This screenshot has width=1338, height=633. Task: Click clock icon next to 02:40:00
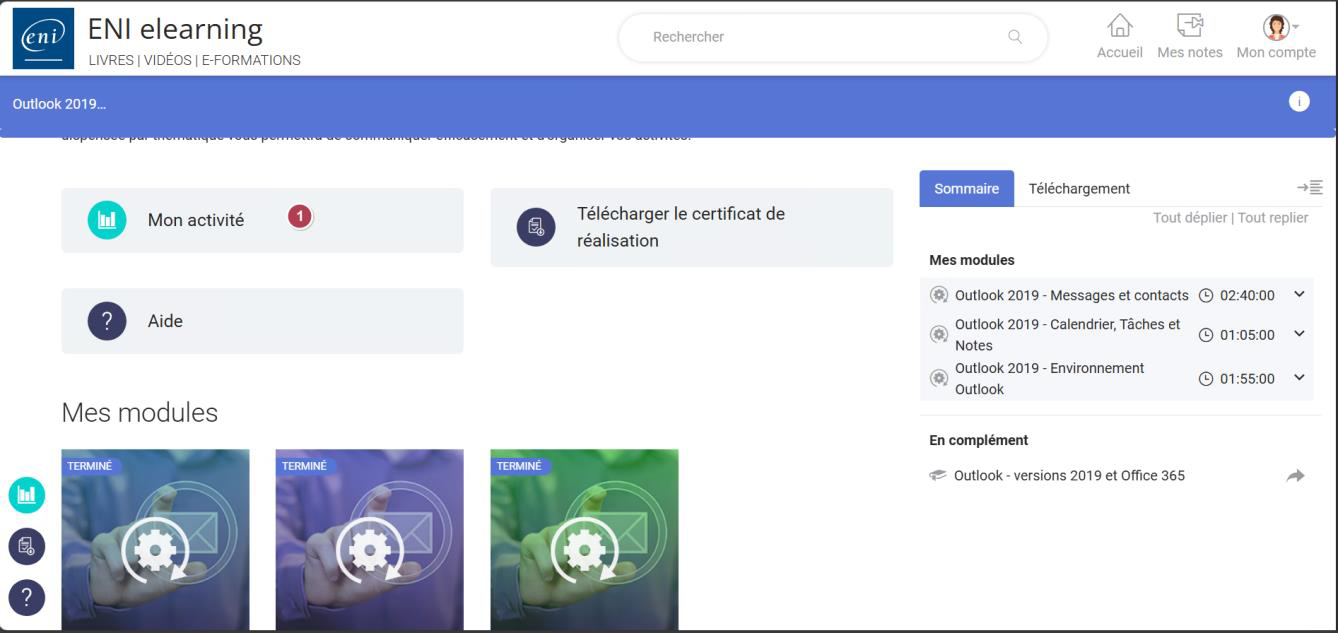1206,295
